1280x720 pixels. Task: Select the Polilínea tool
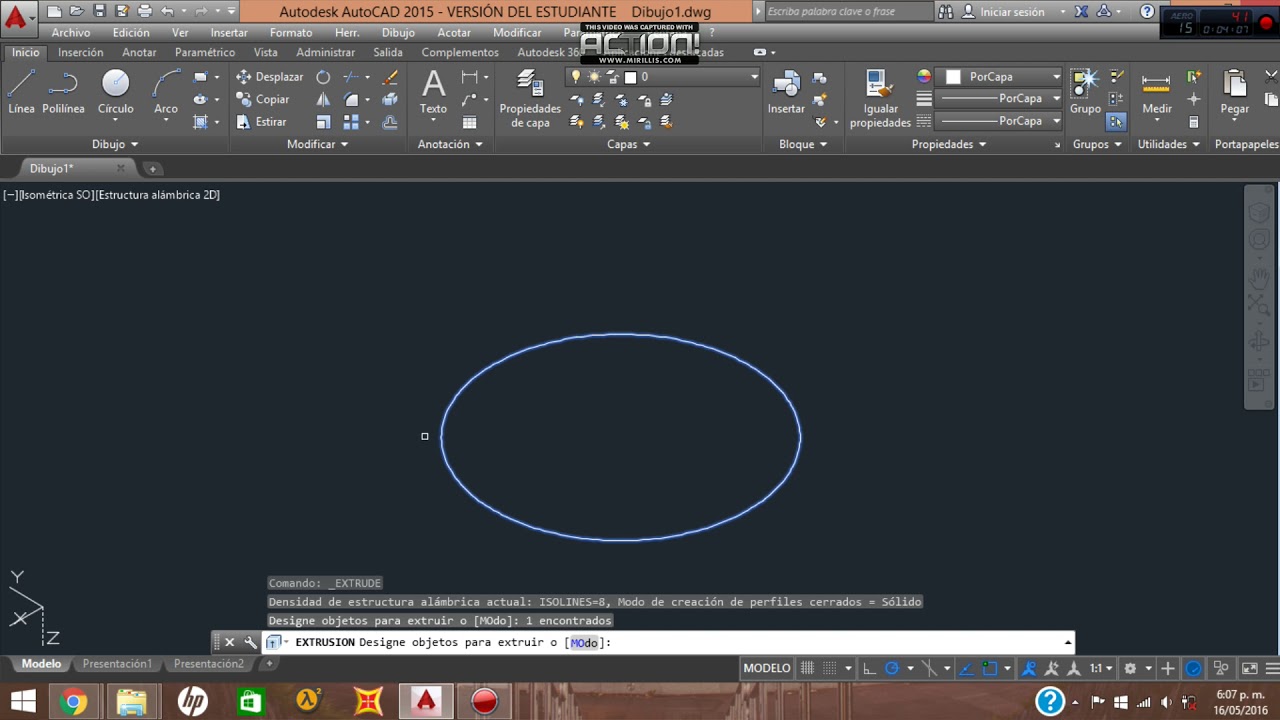63,93
